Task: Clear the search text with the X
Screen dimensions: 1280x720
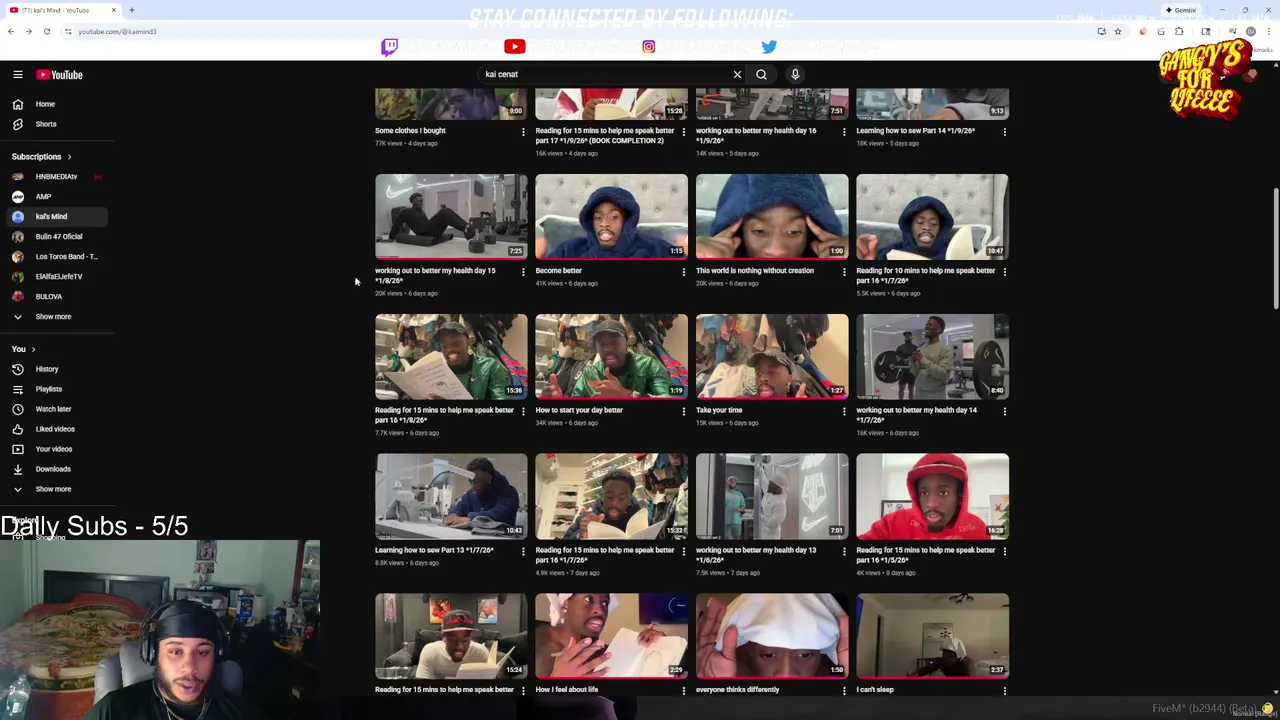Action: (x=737, y=74)
